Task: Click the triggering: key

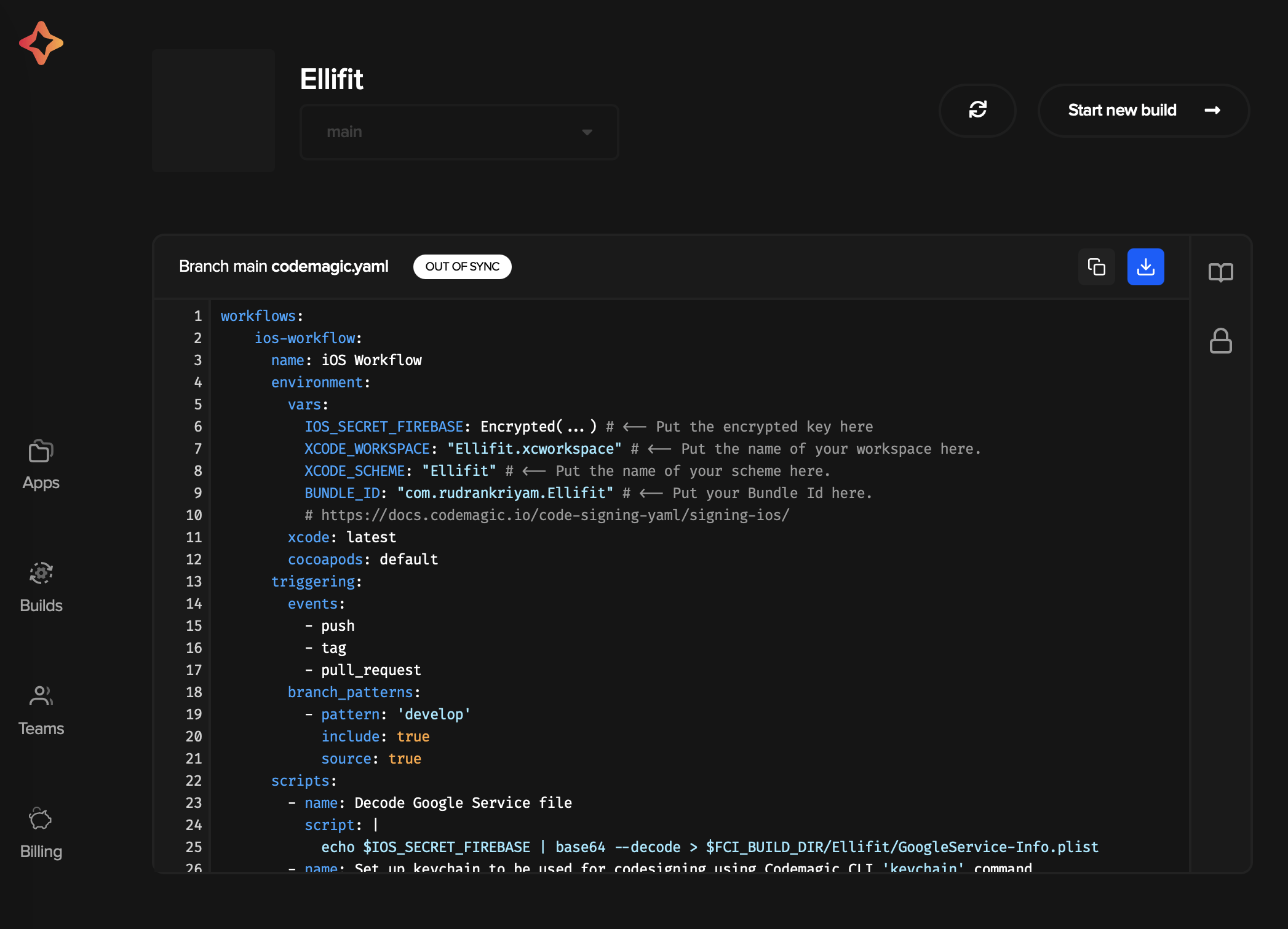Action: (x=316, y=582)
